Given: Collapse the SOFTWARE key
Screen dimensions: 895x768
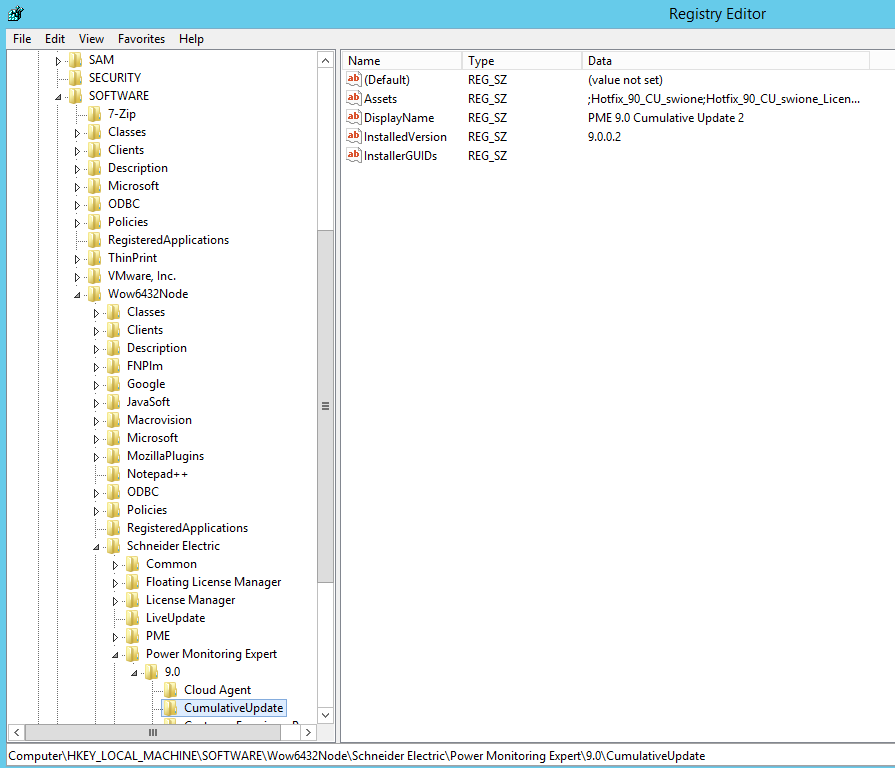Looking at the screenshot, I should 58,97.
